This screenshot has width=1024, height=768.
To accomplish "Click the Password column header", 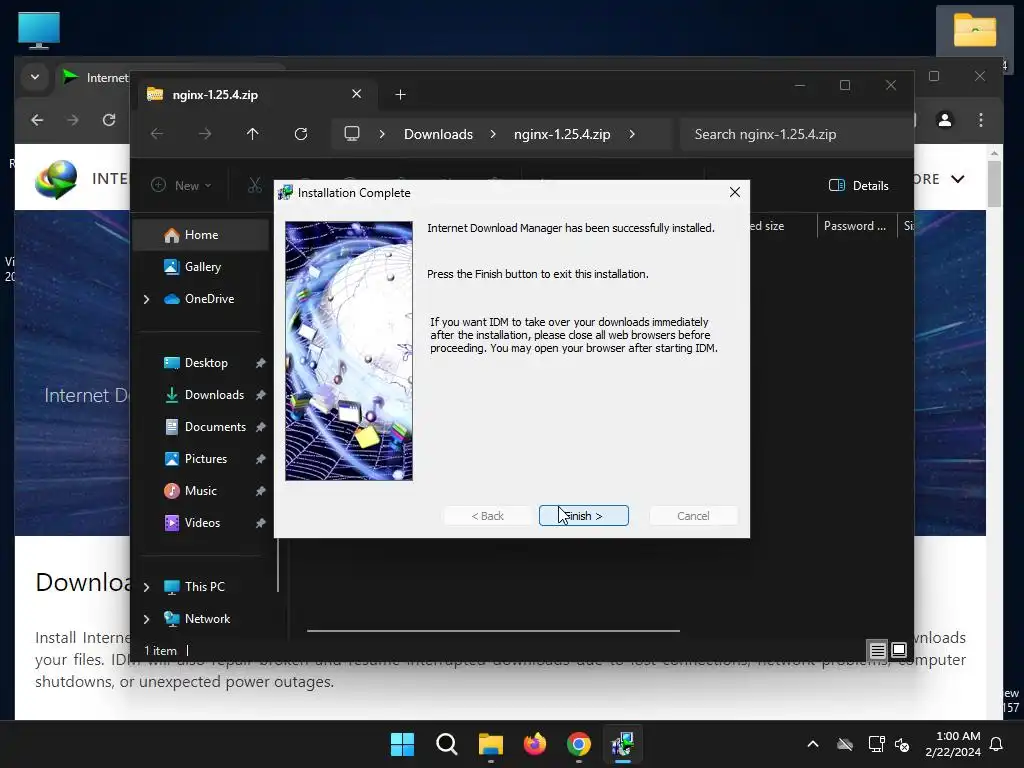I will coord(855,226).
